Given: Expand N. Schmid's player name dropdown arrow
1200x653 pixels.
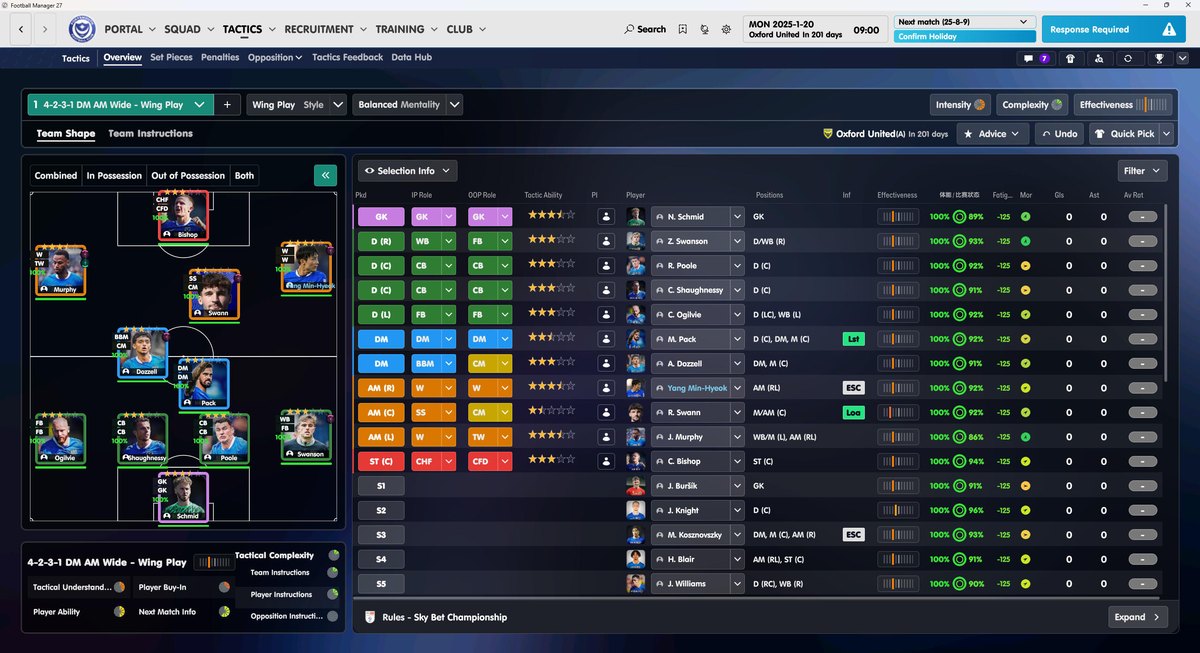Looking at the screenshot, I should (x=737, y=216).
